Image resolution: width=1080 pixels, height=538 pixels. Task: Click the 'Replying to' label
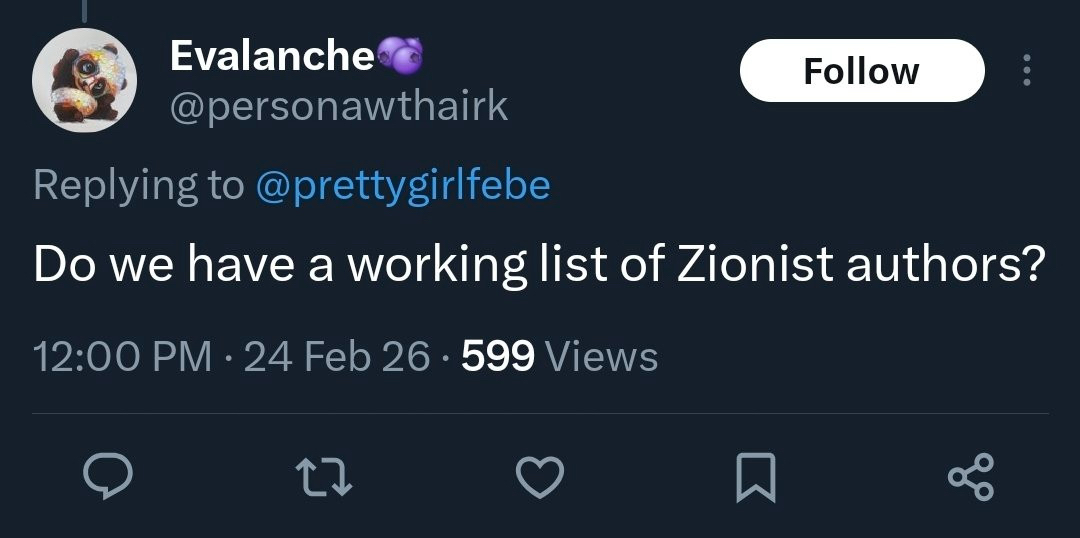[138, 185]
